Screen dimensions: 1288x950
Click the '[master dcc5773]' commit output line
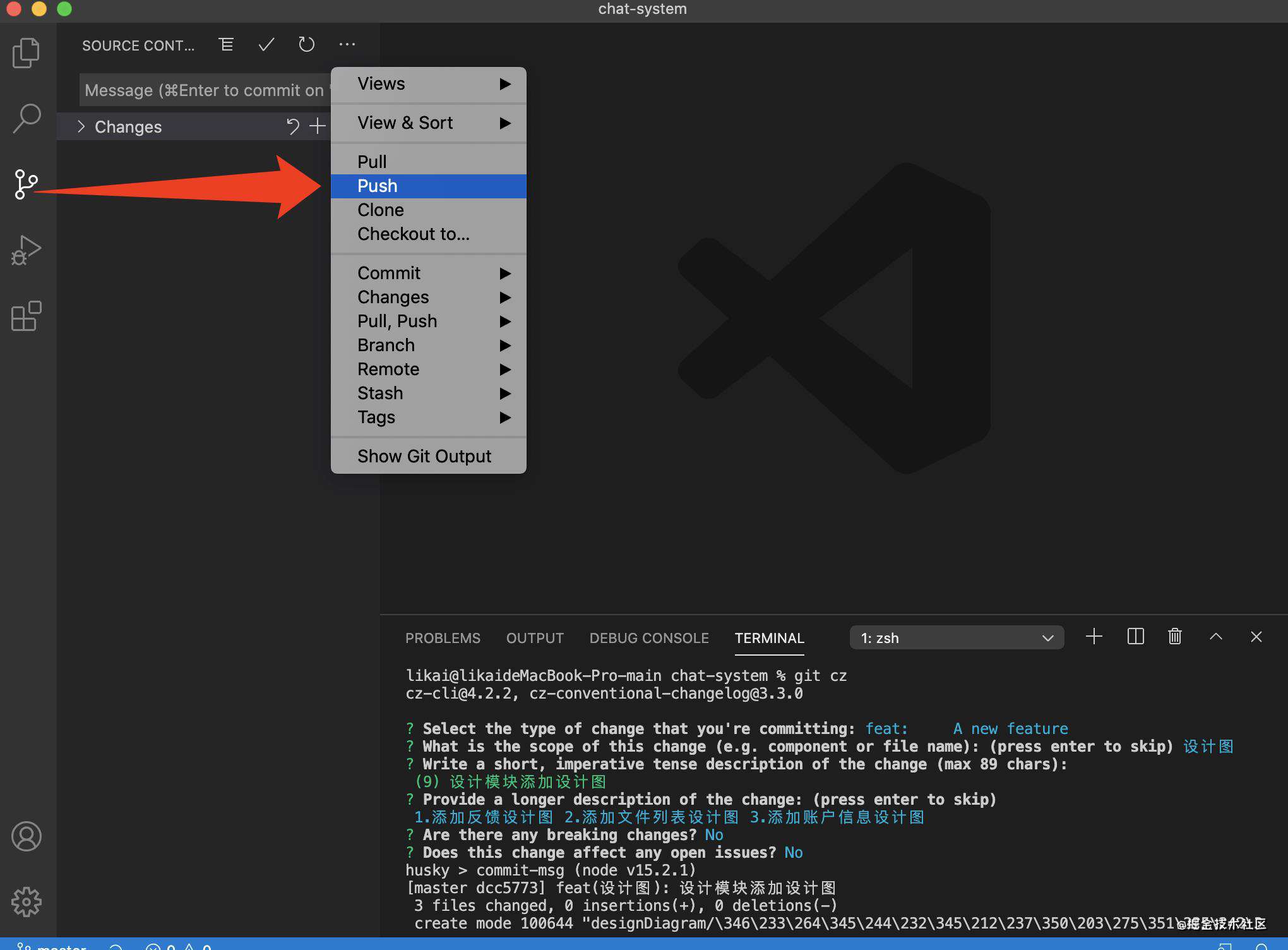(621, 887)
